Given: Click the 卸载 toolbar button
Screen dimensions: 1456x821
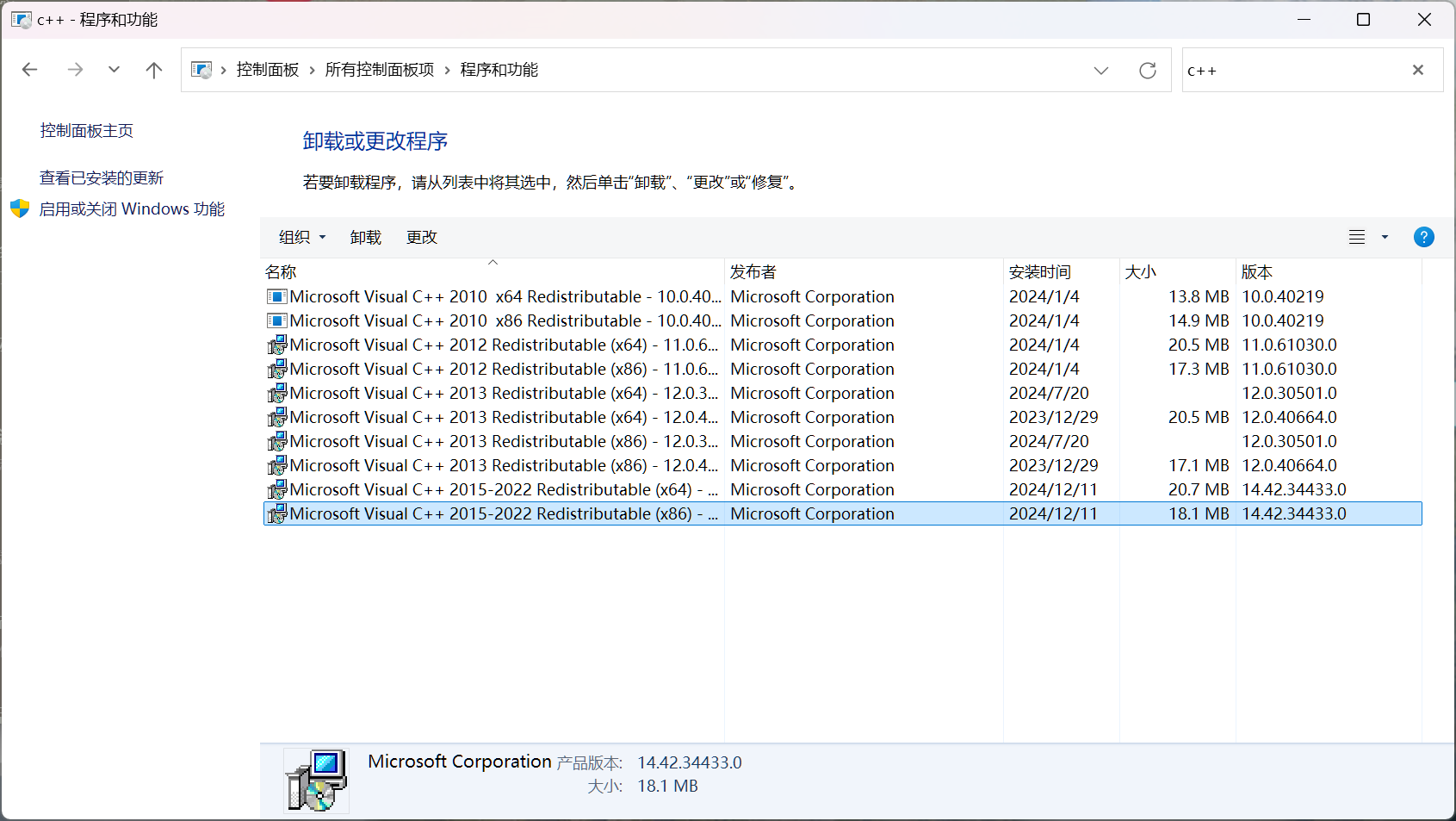Looking at the screenshot, I should pyautogui.click(x=366, y=237).
